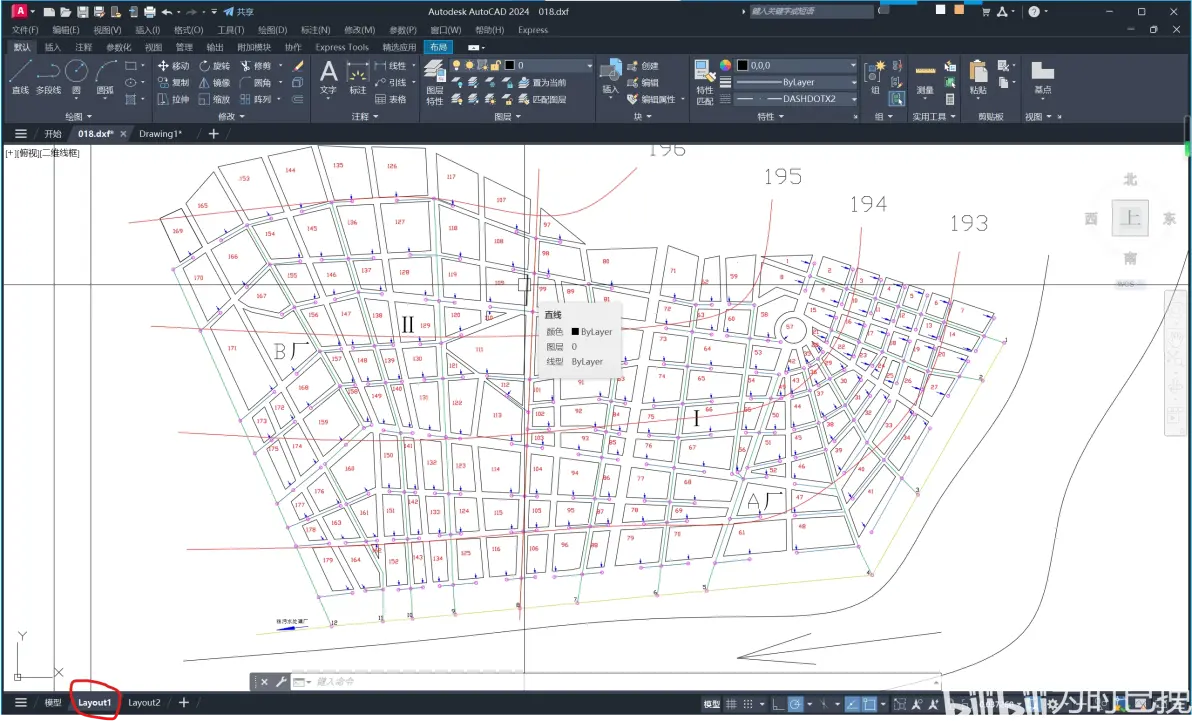Click Edit Attributes (编辑属性) button

tap(652, 99)
